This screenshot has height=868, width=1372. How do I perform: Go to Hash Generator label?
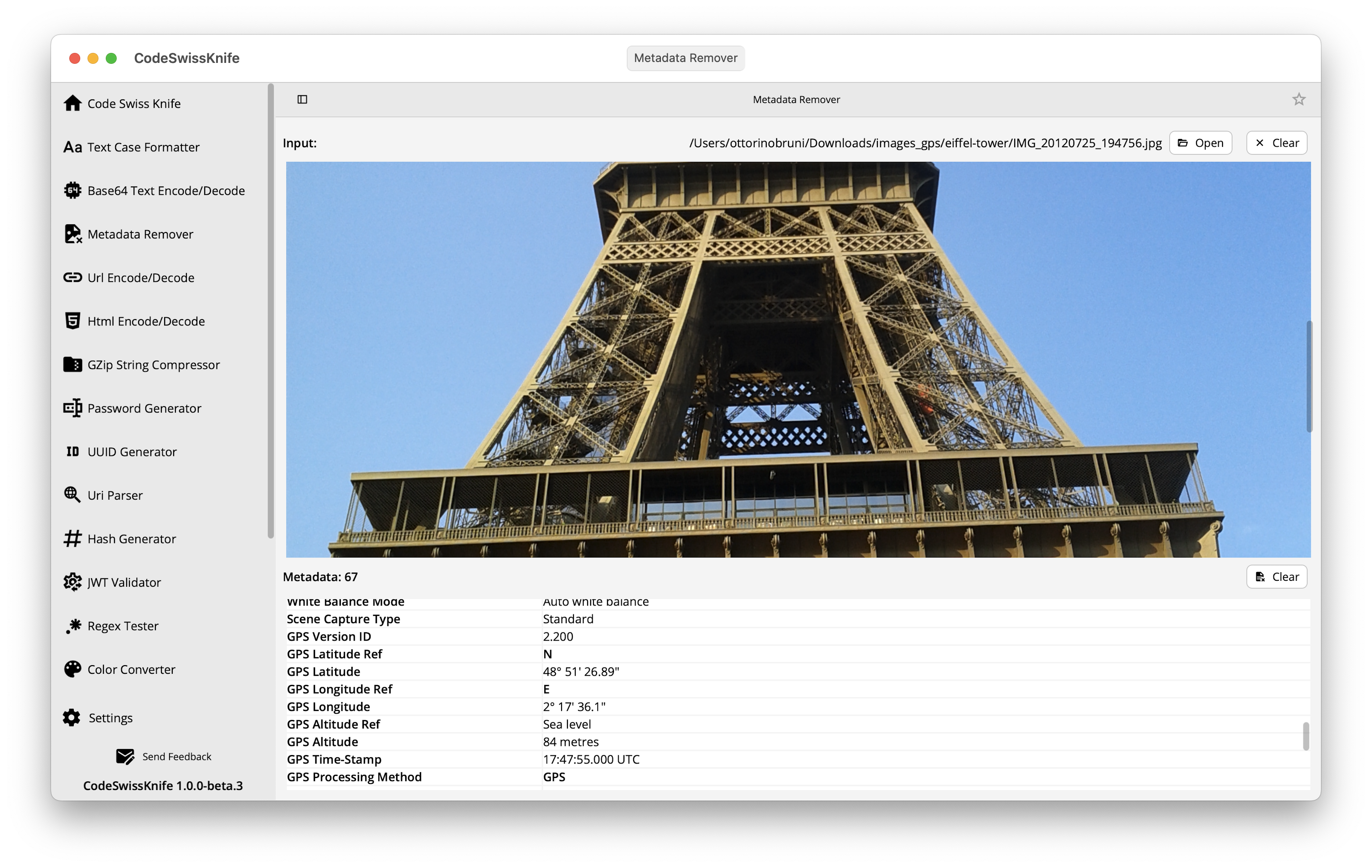[x=132, y=538]
